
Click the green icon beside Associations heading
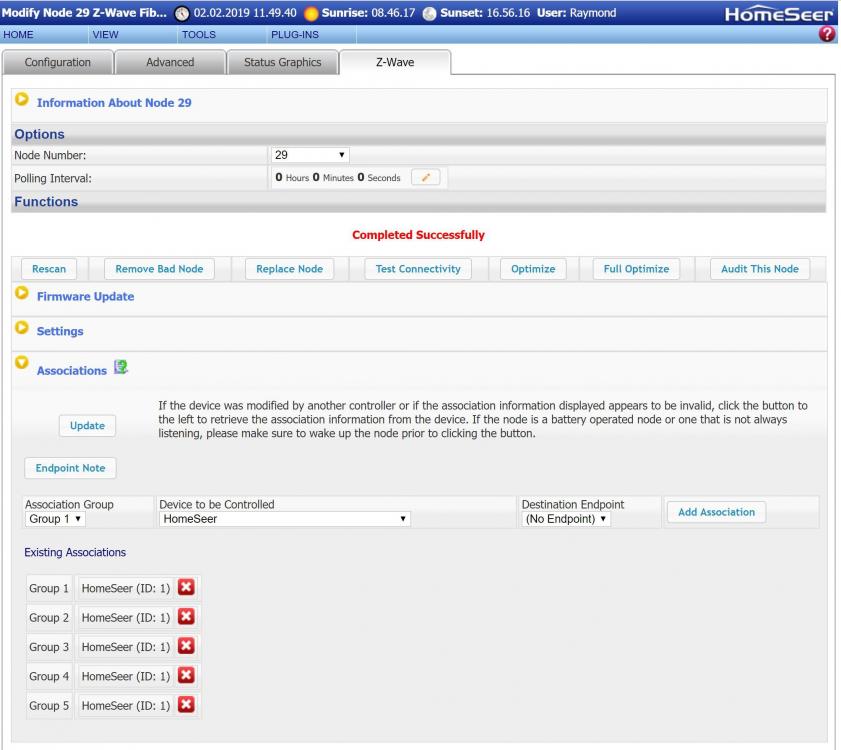tap(121, 370)
